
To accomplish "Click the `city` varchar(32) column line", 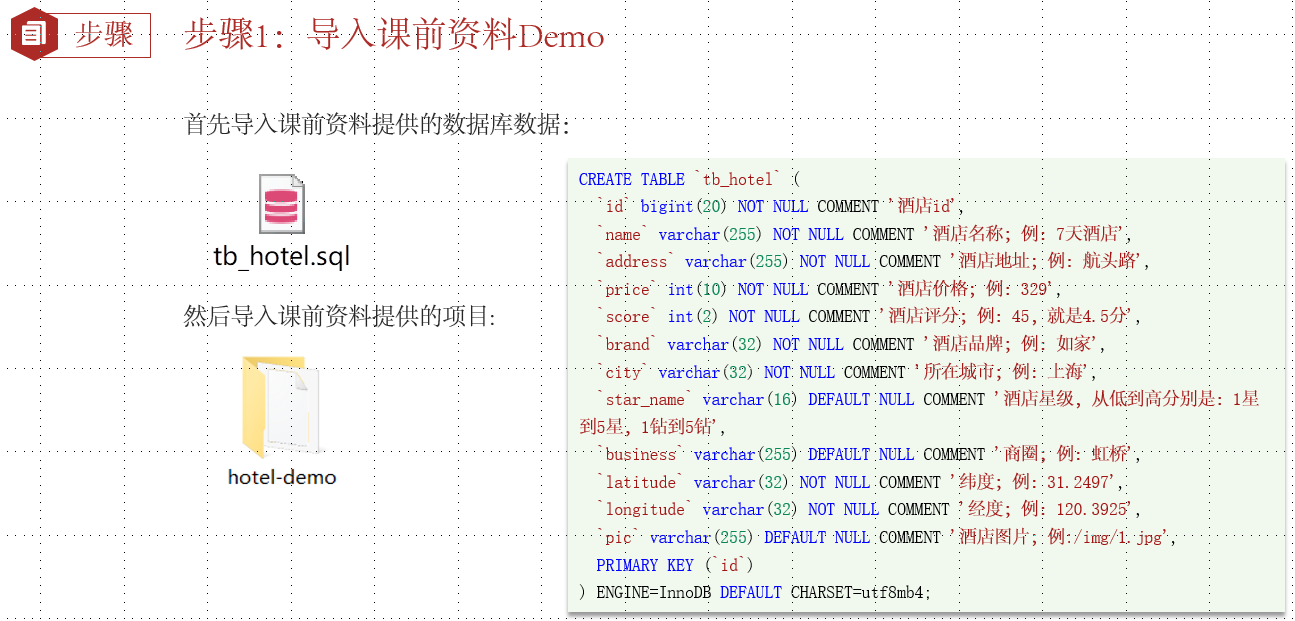I will (846, 372).
